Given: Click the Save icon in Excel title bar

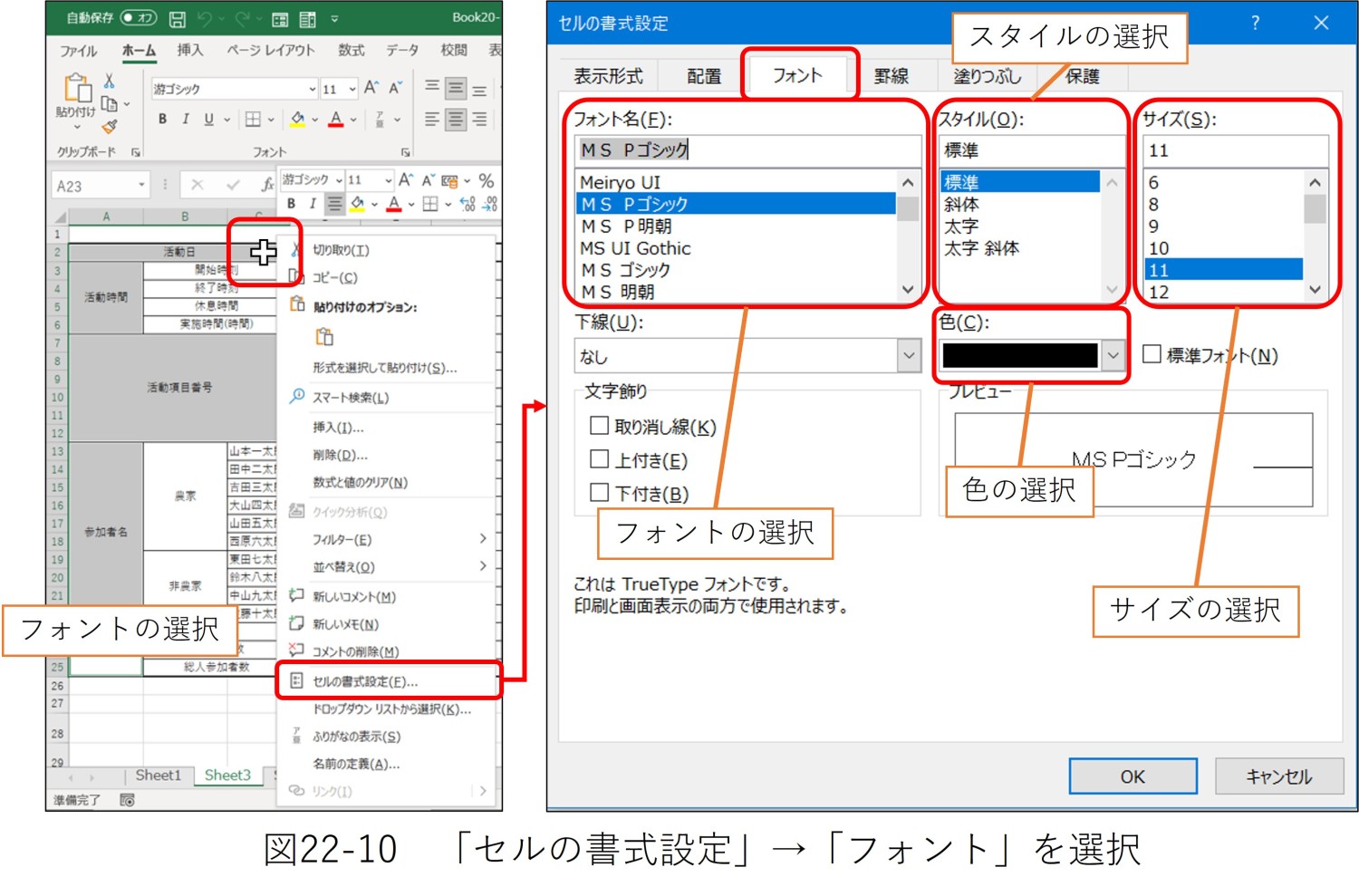Looking at the screenshot, I should (178, 18).
